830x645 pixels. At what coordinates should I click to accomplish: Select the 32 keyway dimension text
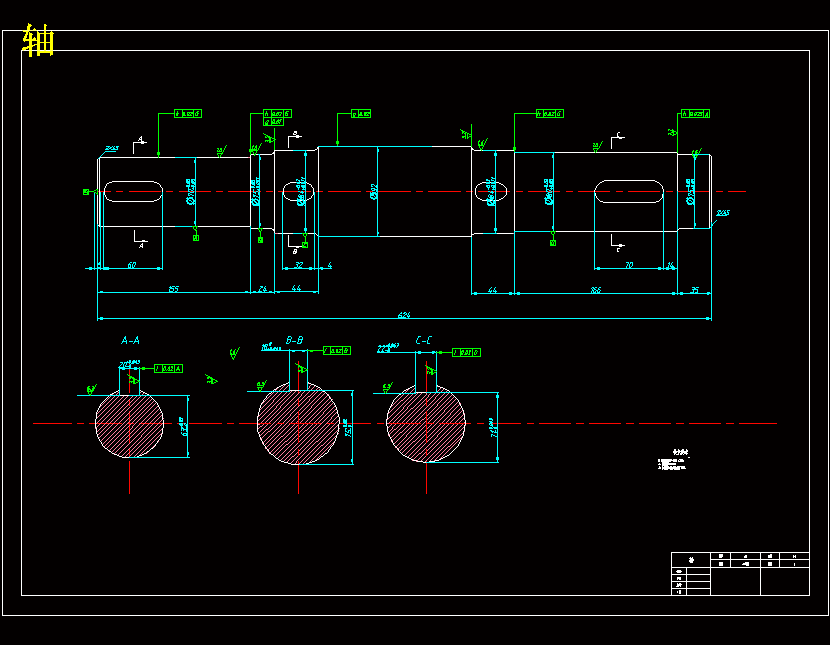point(299,265)
